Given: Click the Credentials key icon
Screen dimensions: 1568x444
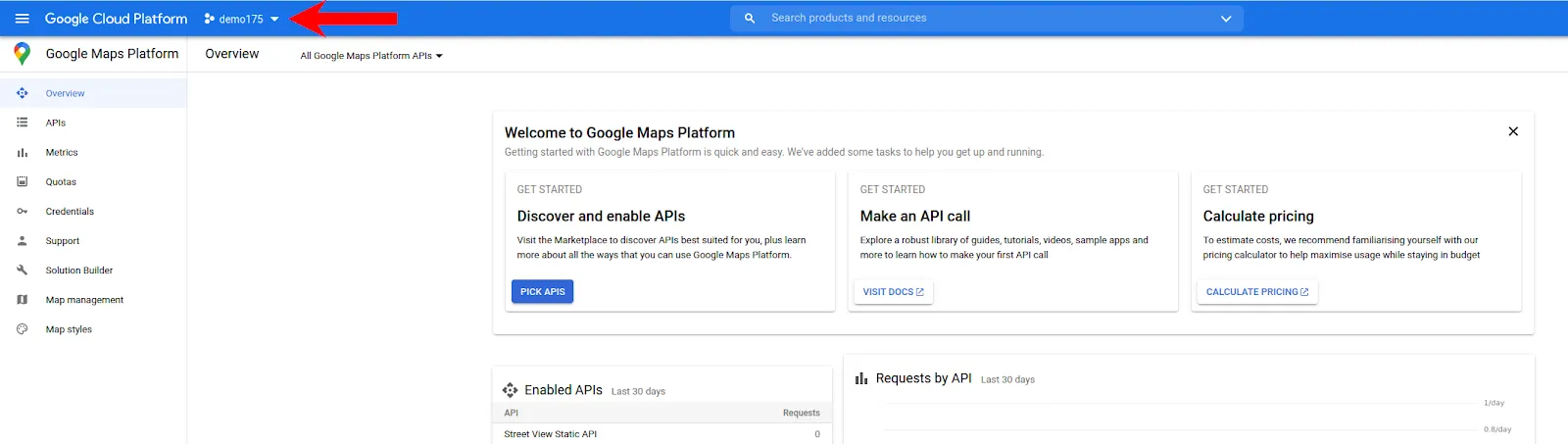Looking at the screenshot, I should click(22, 211).
